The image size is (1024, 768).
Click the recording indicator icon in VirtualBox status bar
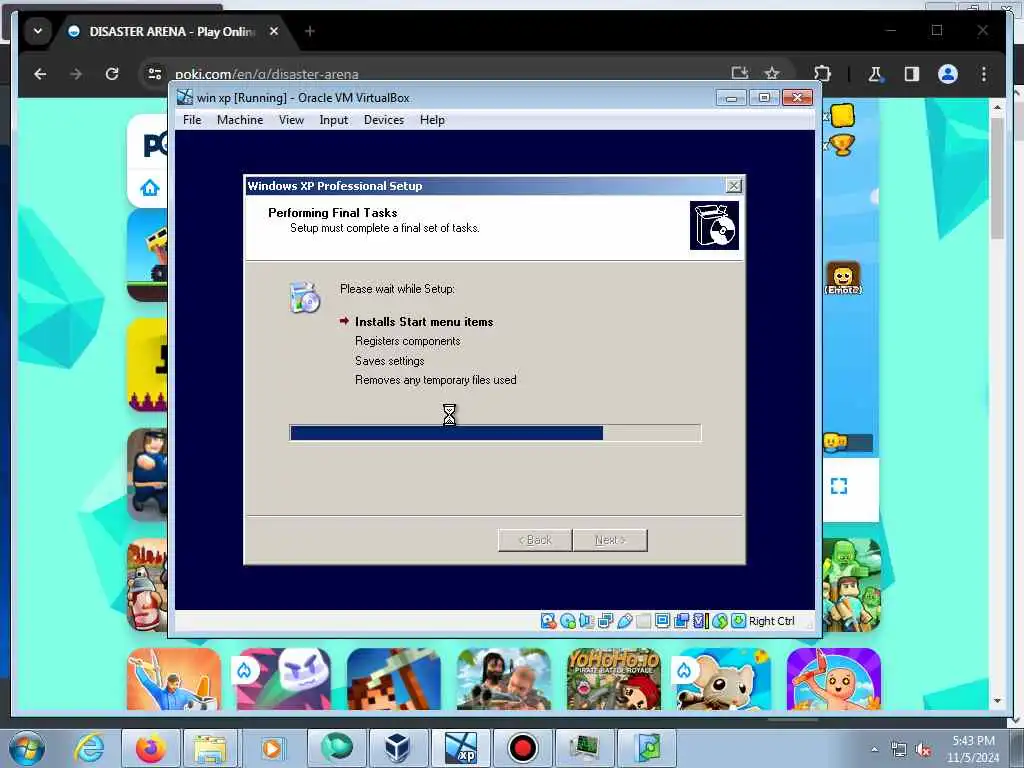[x=681, y=621]
